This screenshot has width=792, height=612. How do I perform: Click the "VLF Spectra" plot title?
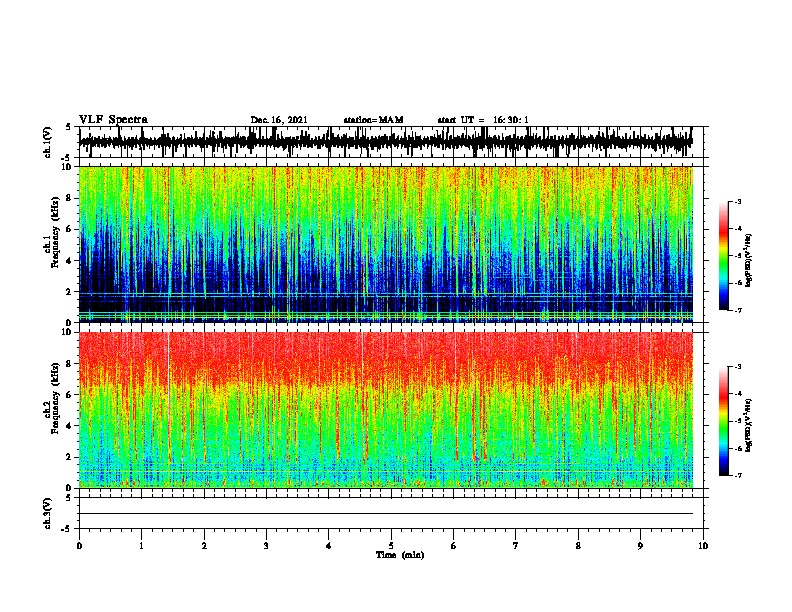tap(113, 120)
